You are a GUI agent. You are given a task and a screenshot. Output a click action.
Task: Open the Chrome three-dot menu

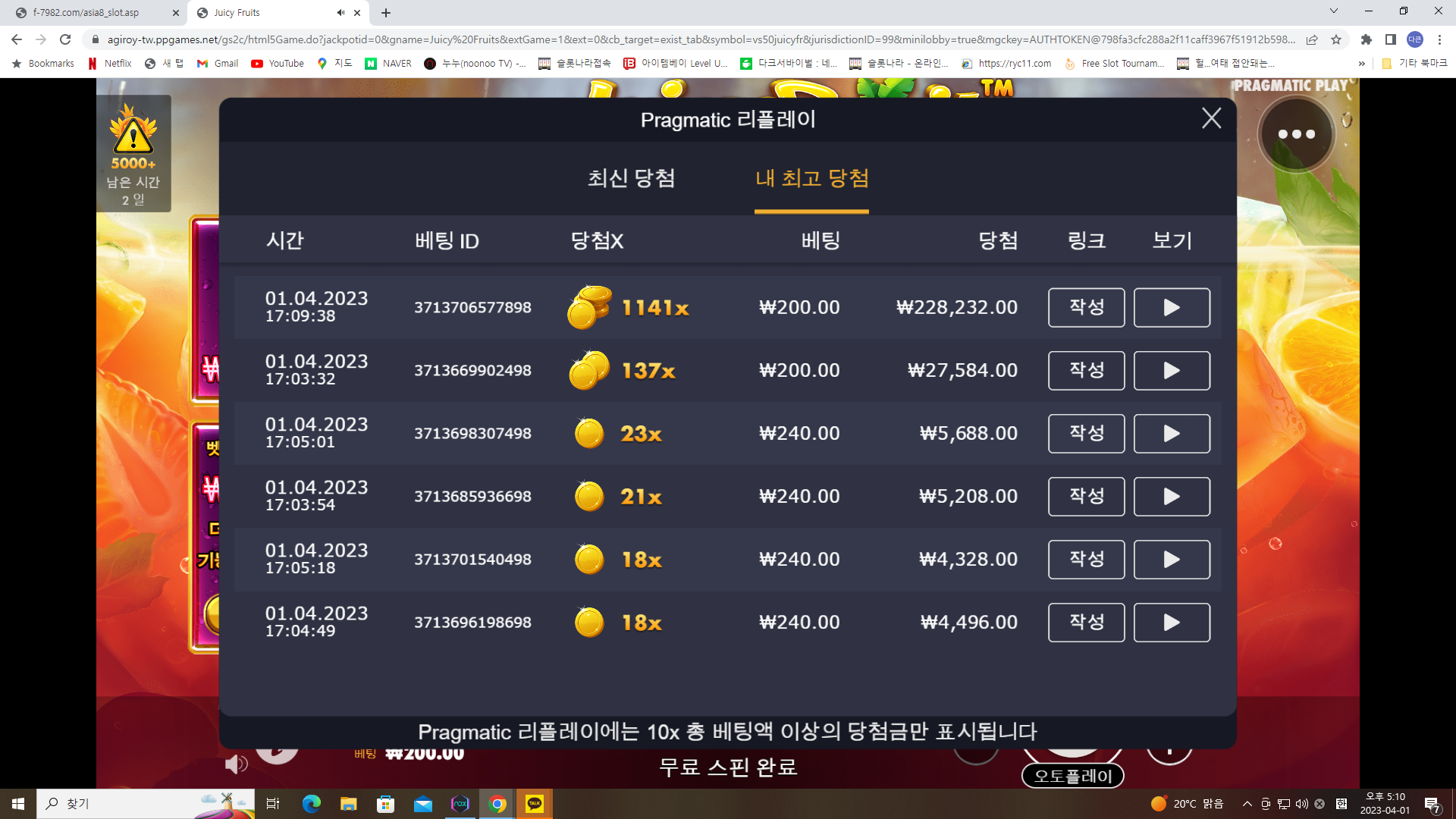1439,39
